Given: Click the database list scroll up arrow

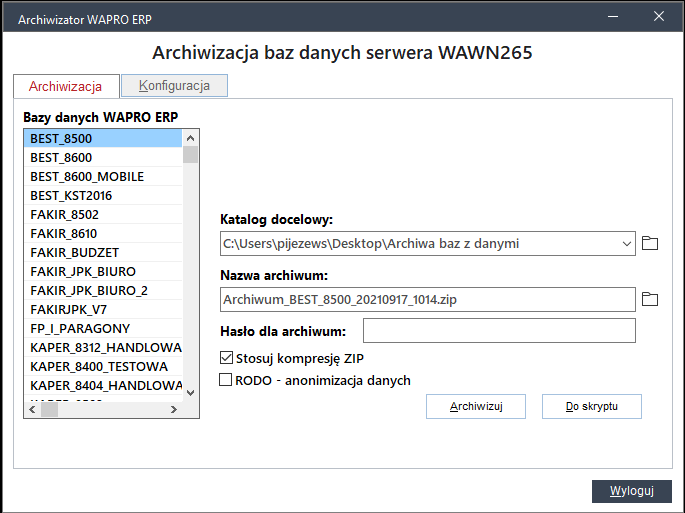Looking at the screenshot, I should click(190, 139).
